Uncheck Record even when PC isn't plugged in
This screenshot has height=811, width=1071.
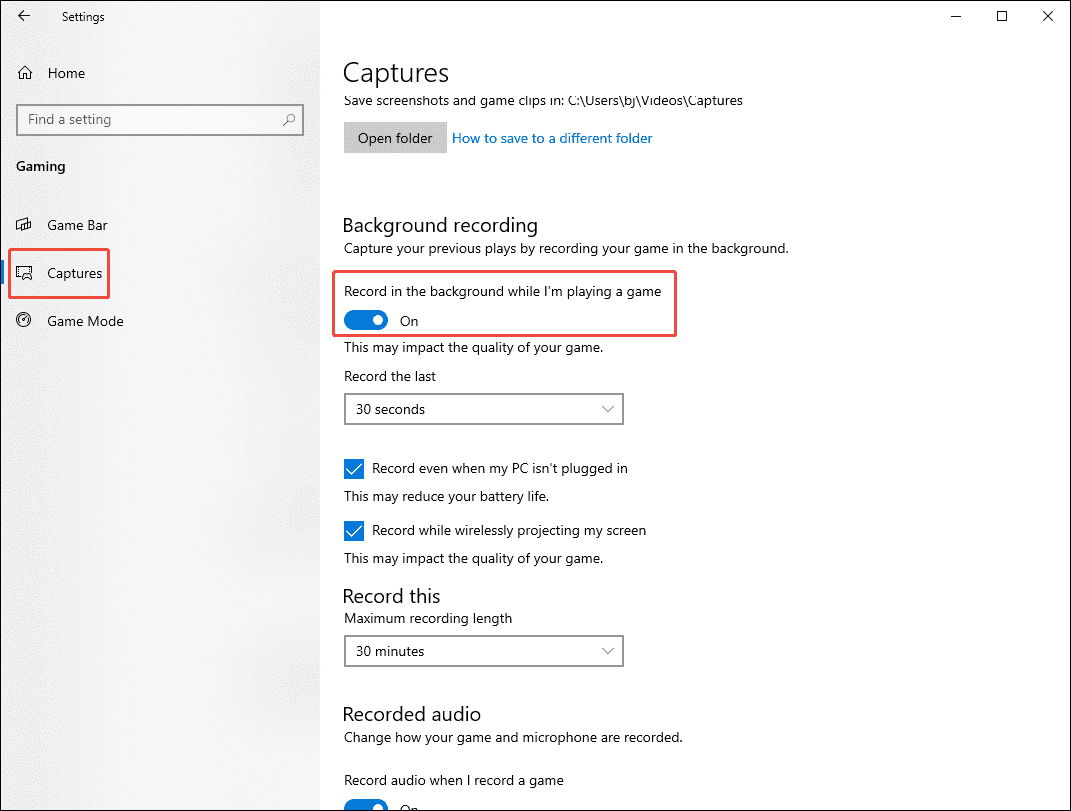point(354,469)
